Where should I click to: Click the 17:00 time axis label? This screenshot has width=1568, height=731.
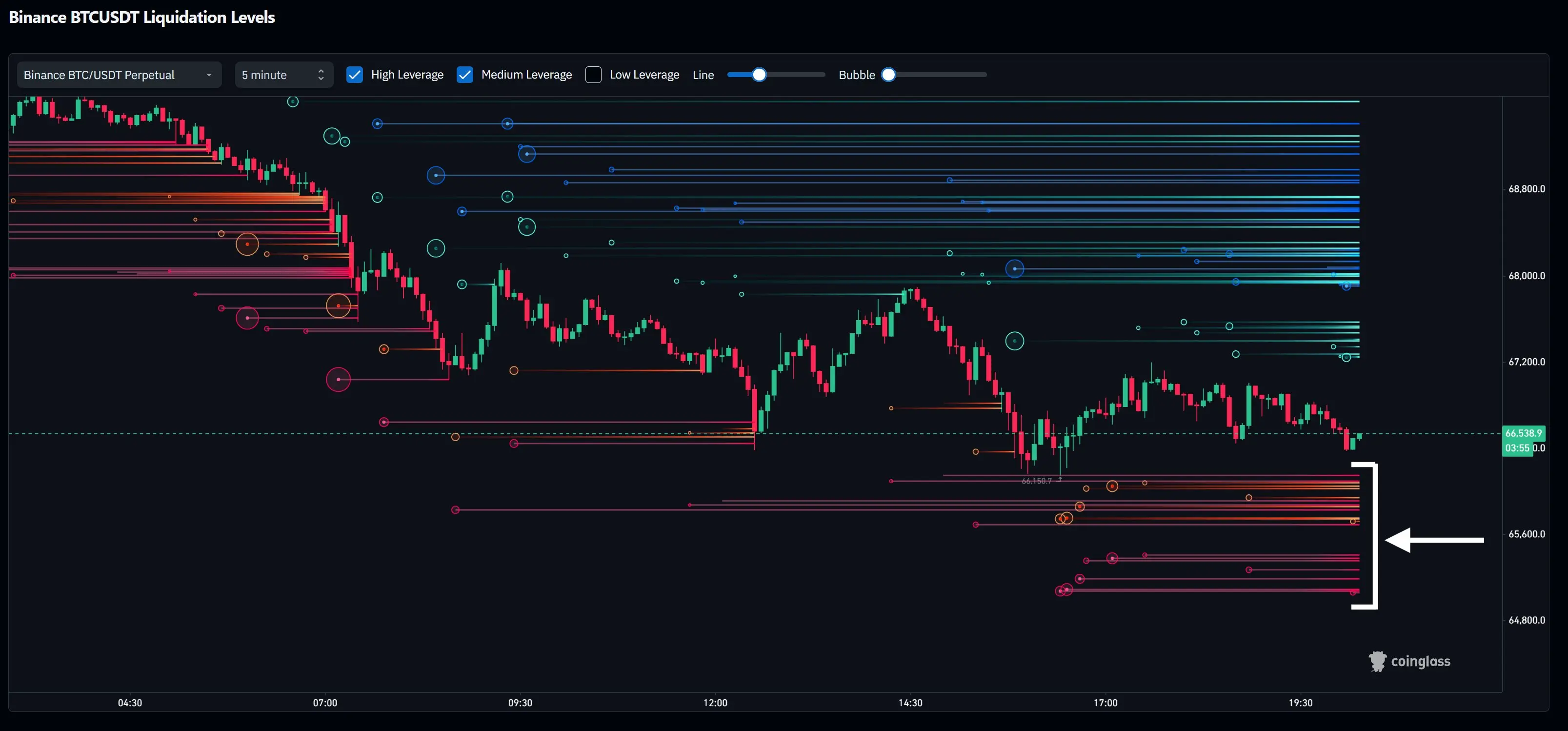[1106, 703]
